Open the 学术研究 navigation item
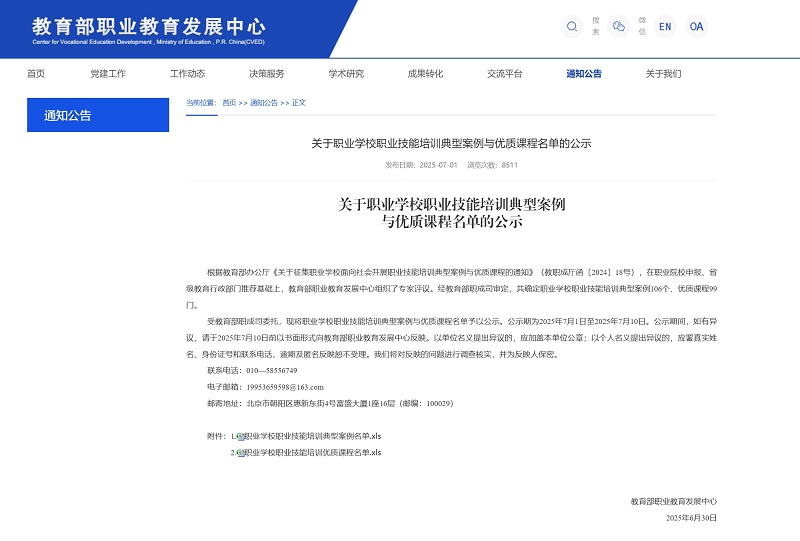800x541 pixels. coord(346,74)
